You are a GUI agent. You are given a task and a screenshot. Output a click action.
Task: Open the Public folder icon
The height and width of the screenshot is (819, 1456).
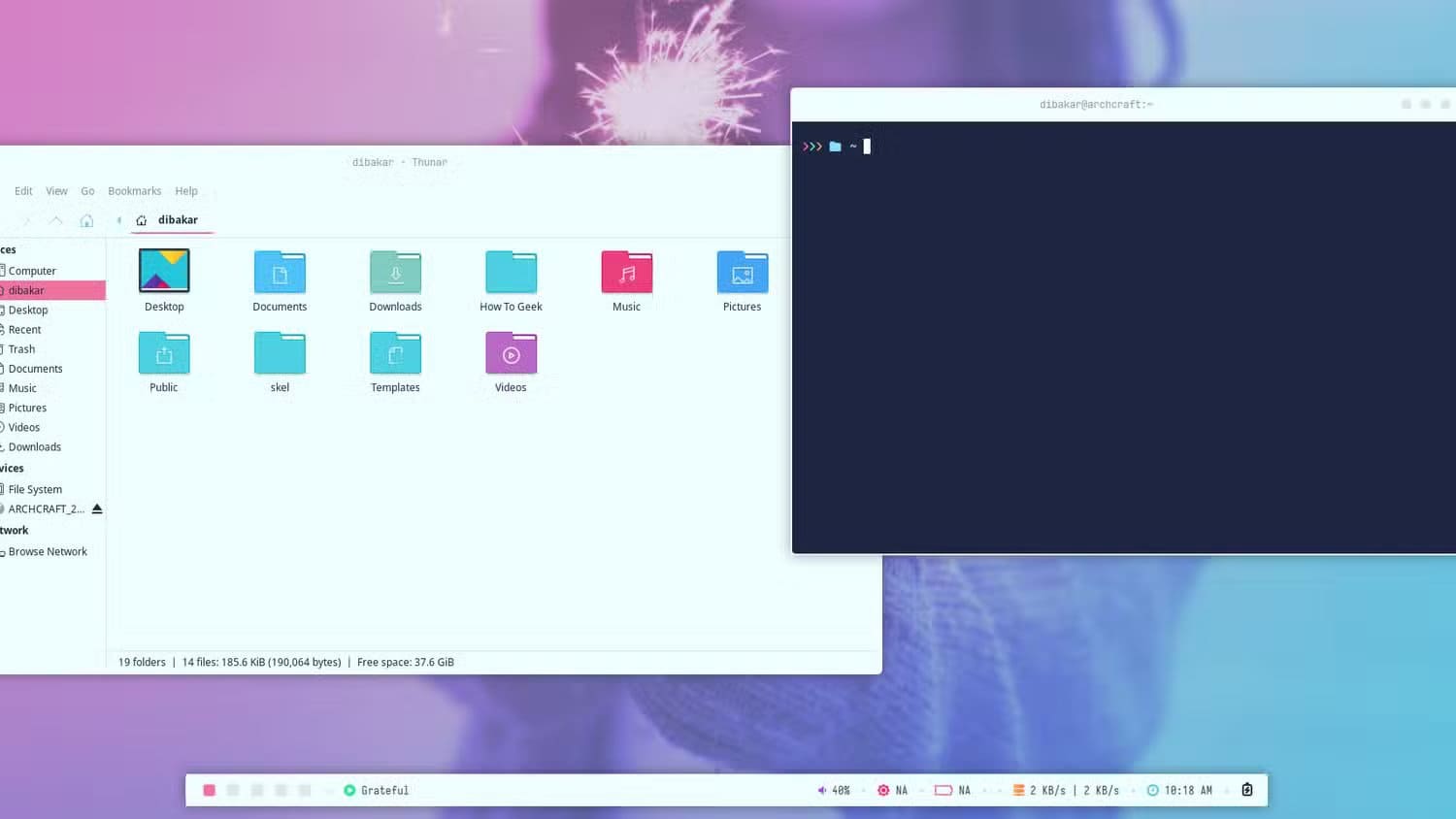[x=164, y=352]
